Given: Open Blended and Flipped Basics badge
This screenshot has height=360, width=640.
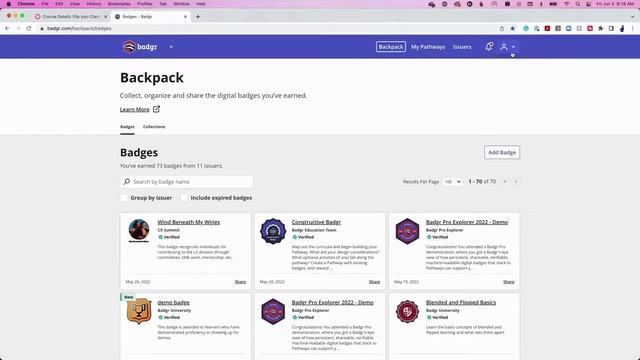Looking at the screenshot, I should 461,302.
